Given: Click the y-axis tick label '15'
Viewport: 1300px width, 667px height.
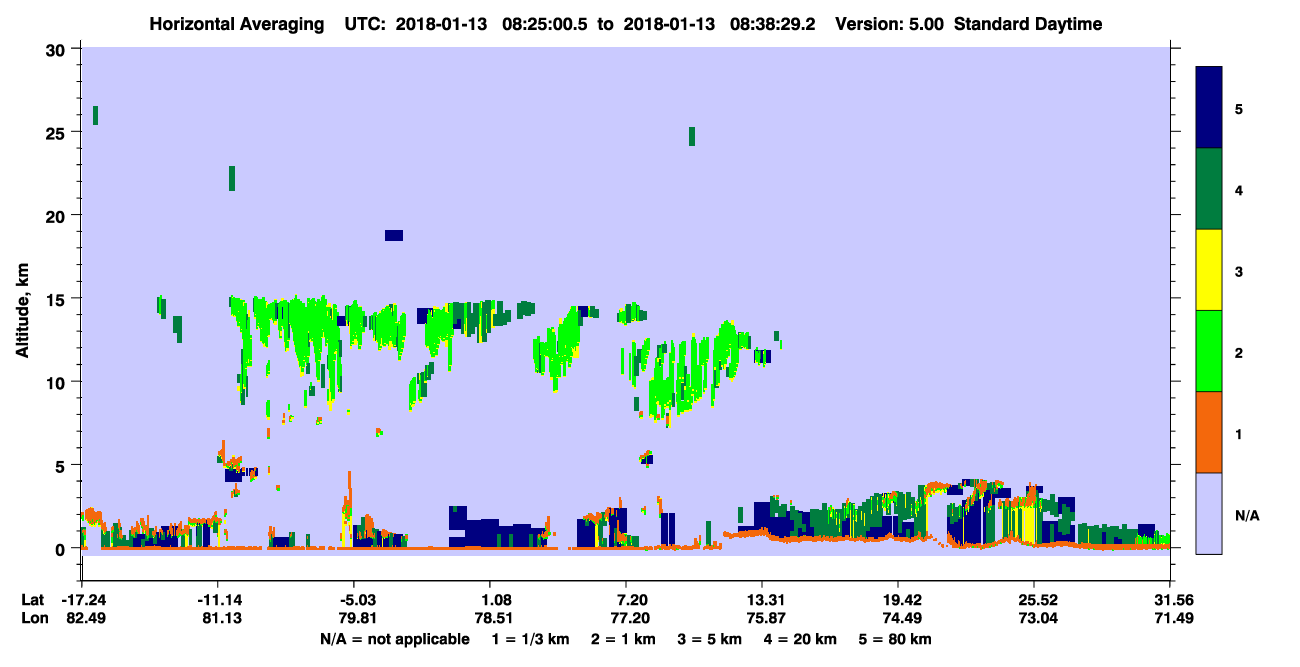Looking at the screenshot, I should pyautogui.click(x=58, y=298).
